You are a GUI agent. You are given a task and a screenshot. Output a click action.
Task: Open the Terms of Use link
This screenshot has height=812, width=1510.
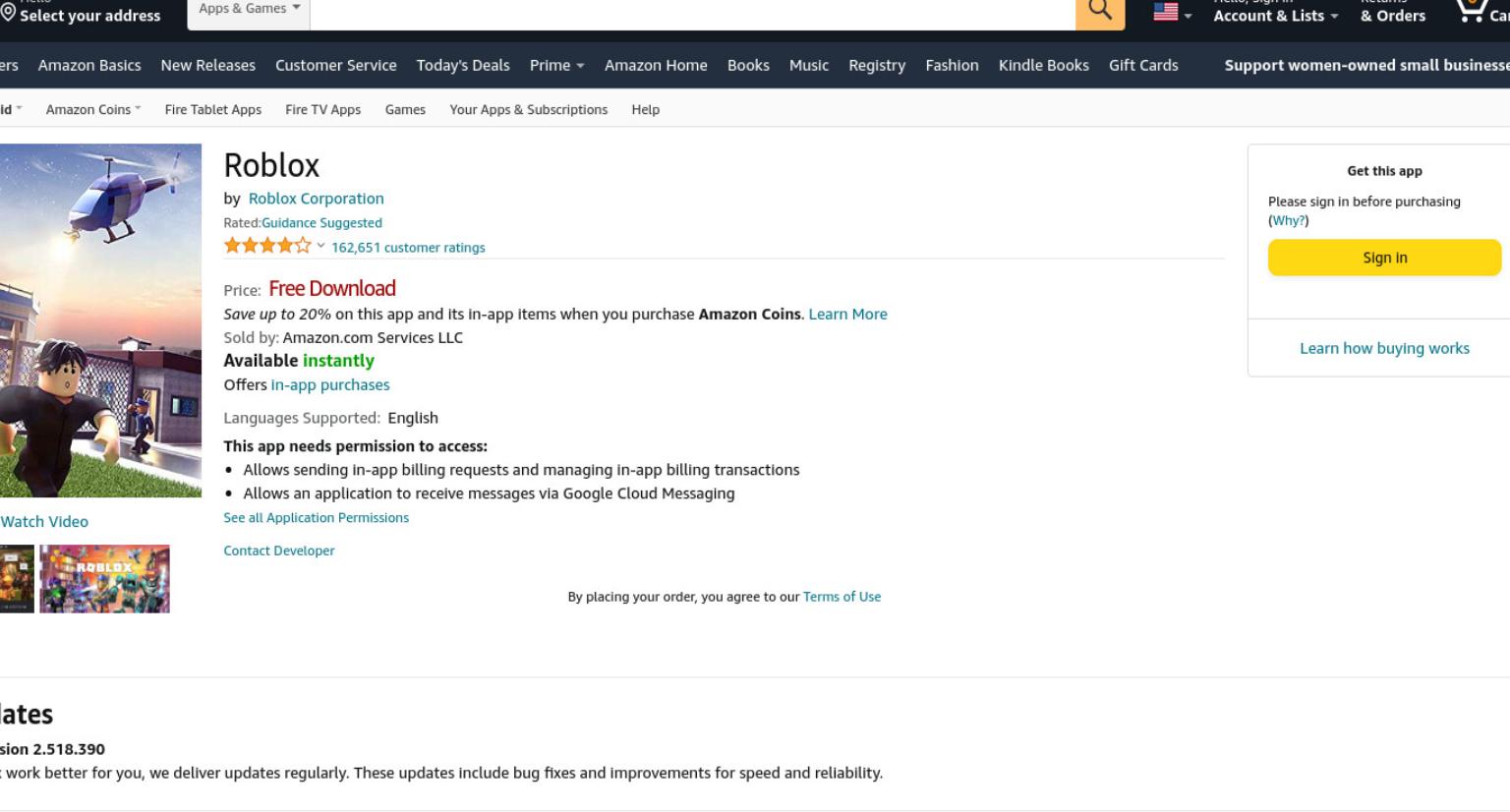[842, 597]
